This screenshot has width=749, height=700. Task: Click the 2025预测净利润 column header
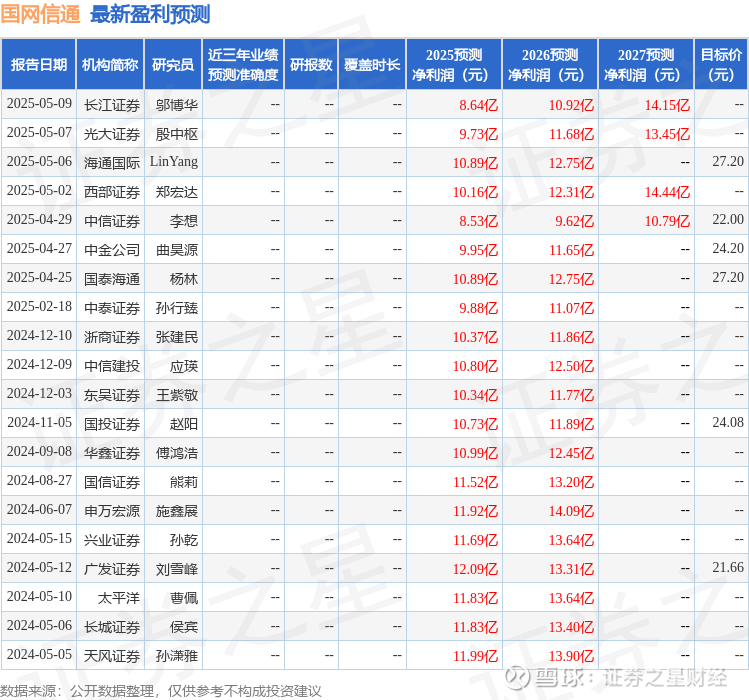[454, 65]
